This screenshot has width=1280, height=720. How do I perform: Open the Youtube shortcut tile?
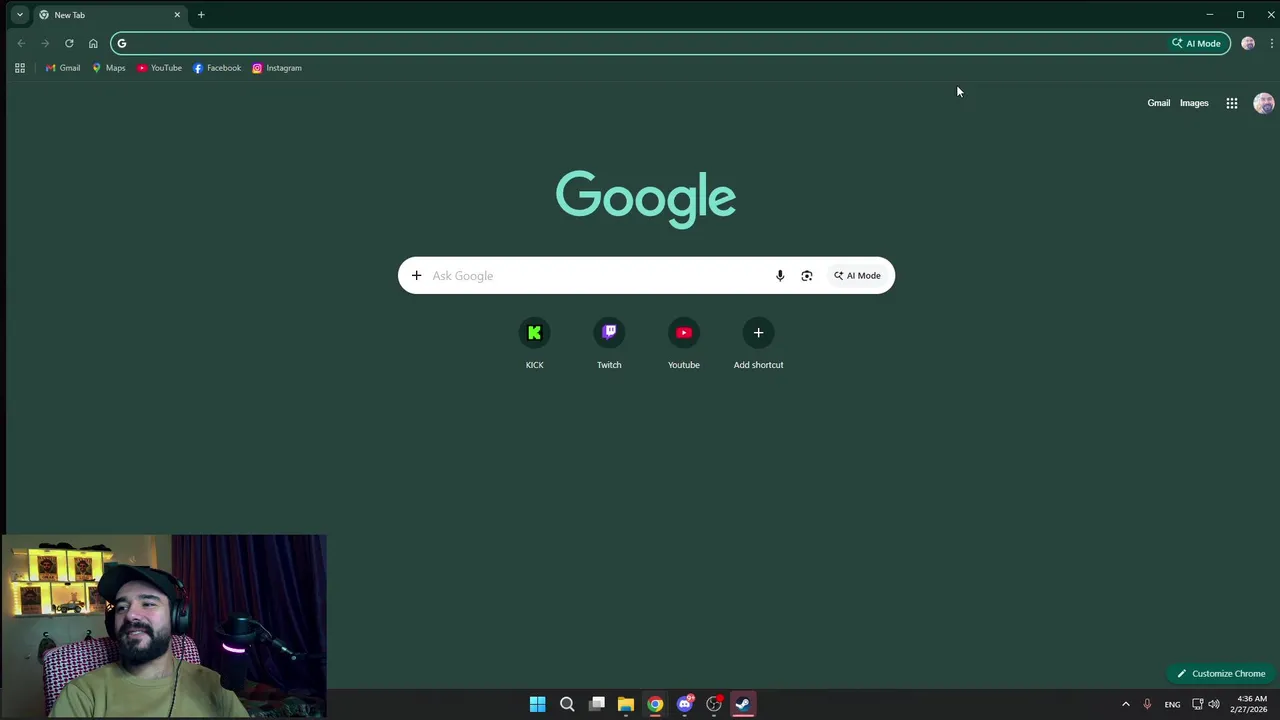[684, 344]
